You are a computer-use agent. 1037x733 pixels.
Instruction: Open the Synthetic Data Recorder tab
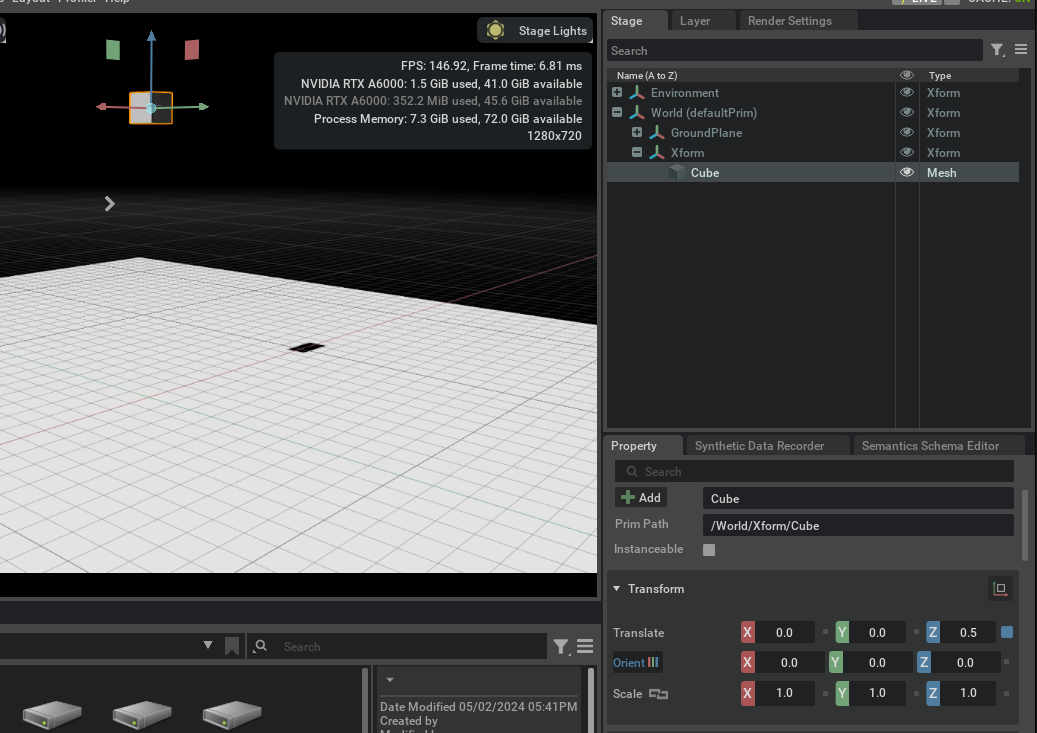coord(759,446)
